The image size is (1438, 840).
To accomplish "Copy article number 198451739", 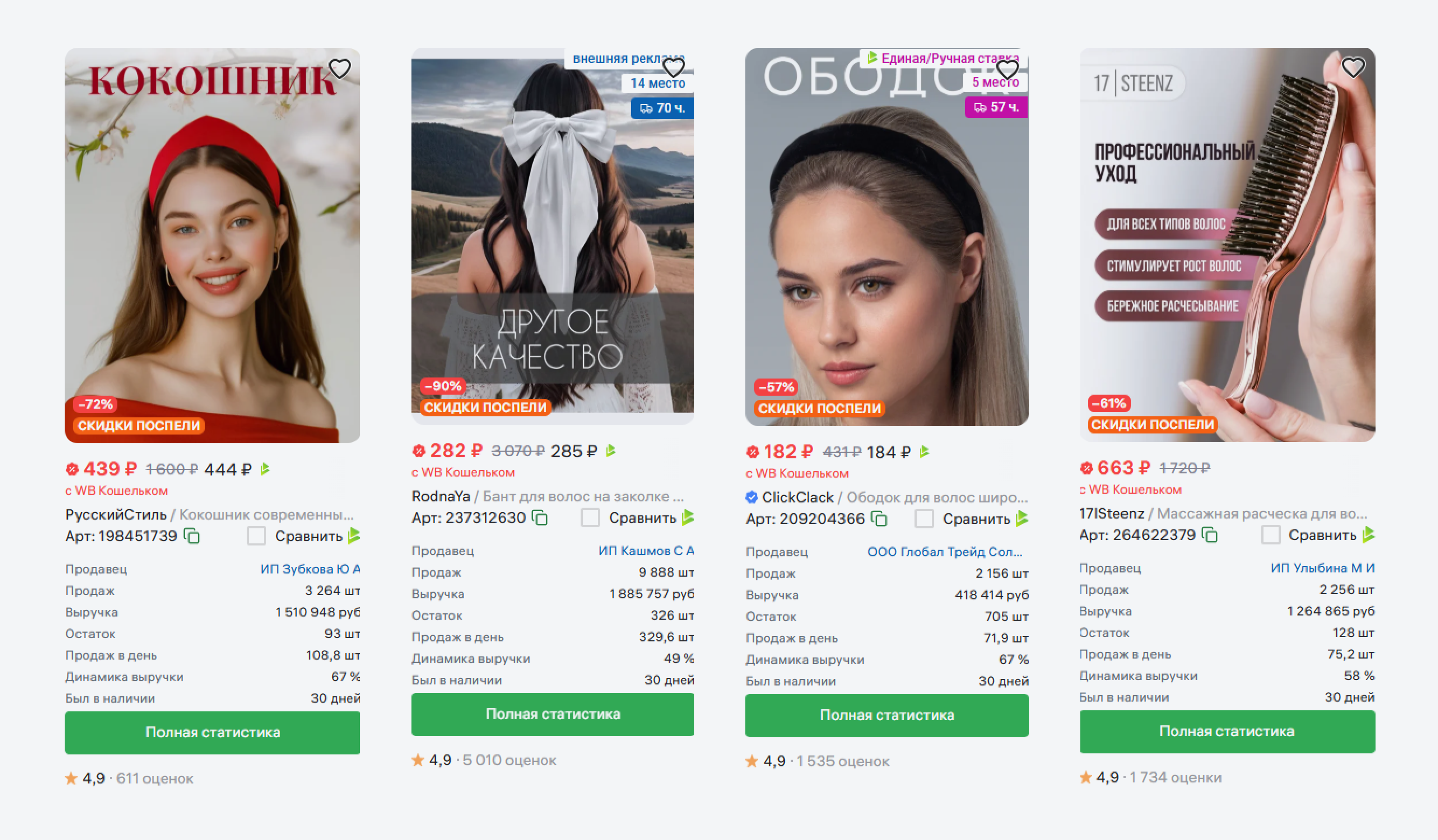I will tap(192, 536).
